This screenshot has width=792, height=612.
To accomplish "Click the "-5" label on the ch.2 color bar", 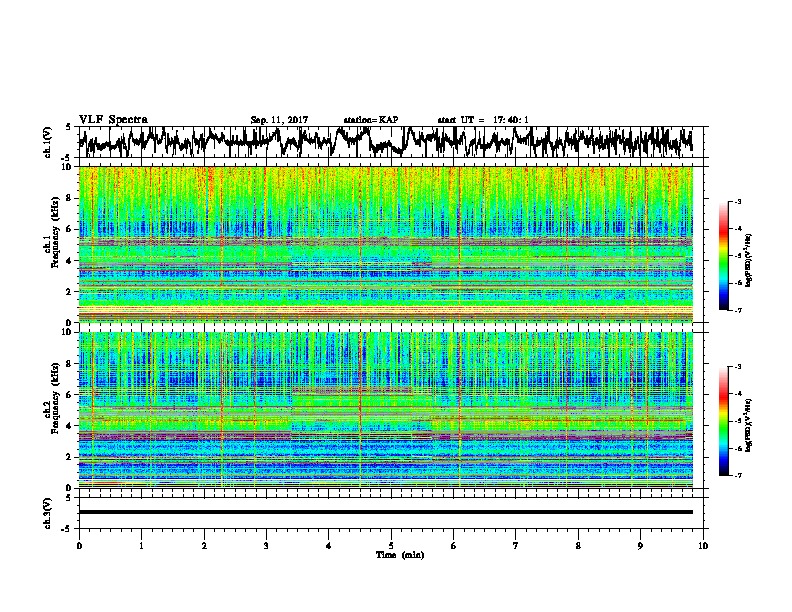I will 737,421.
